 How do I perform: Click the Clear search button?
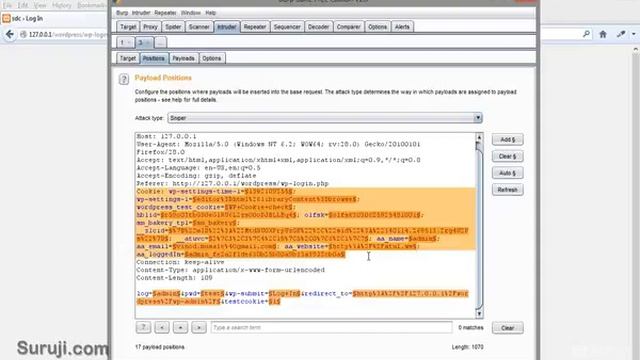point(507,328)
